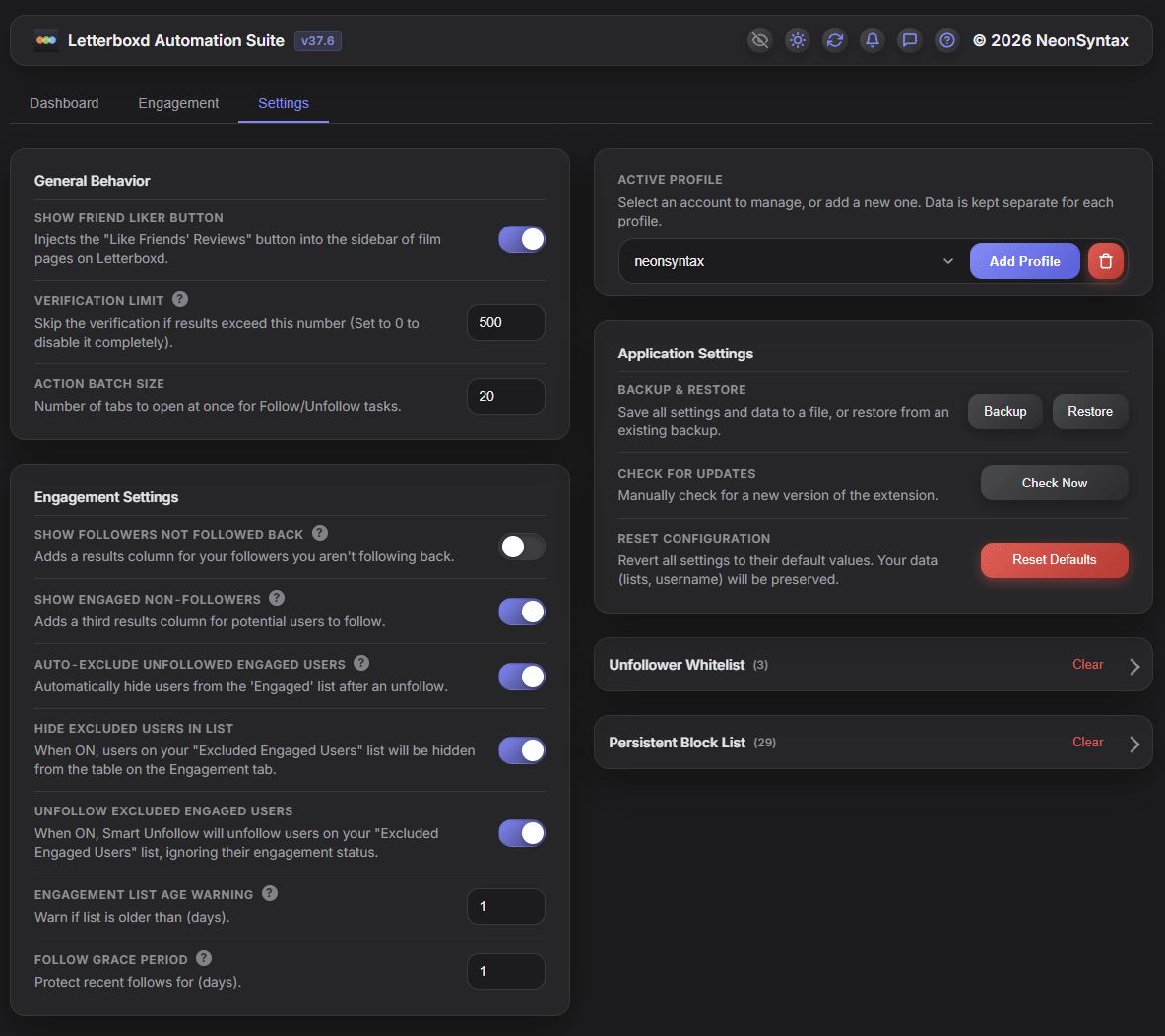Click the Action Batch Size input field
Image resolution: width=1165 pixels, height=1036 pixels.
(x=506, y=396)
